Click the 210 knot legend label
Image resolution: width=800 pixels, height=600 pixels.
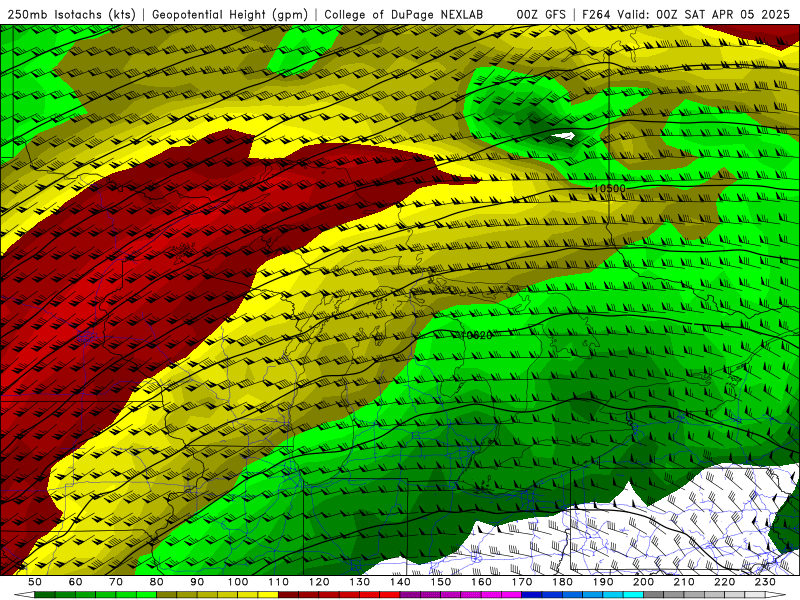click(684, 582)
